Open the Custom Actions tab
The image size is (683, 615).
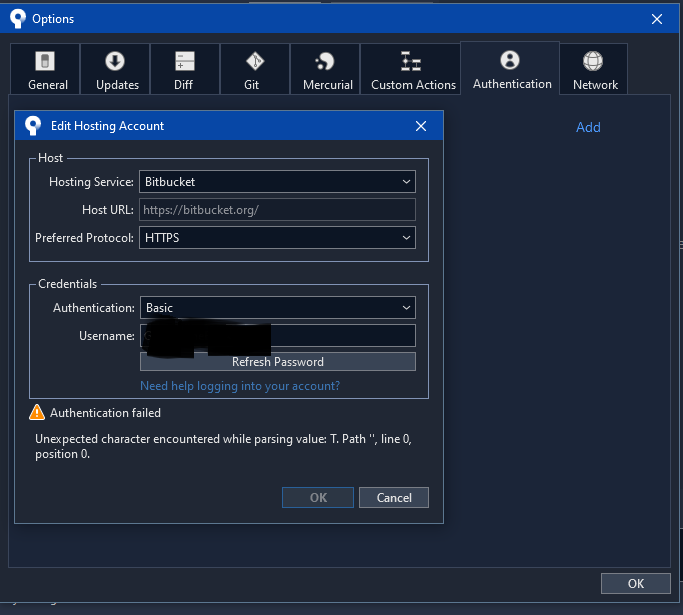click(x=410, y=69)
